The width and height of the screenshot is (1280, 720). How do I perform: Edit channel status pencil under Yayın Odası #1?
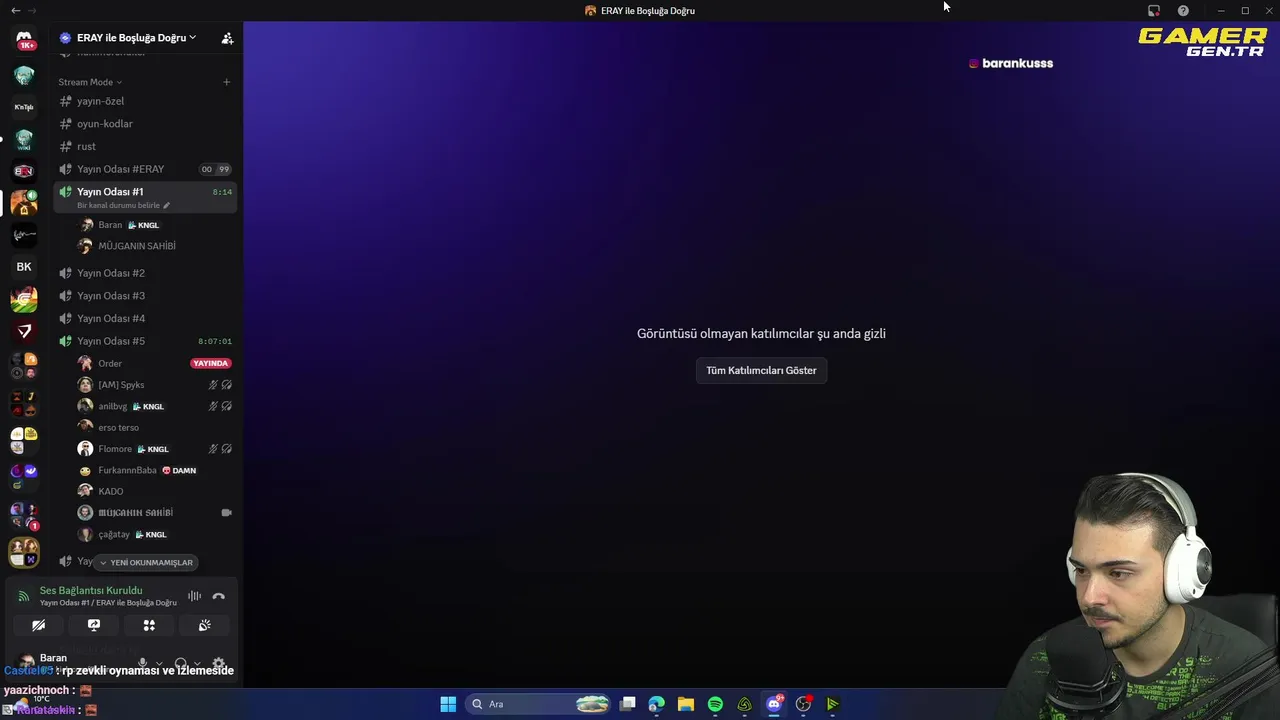point(167,206)
